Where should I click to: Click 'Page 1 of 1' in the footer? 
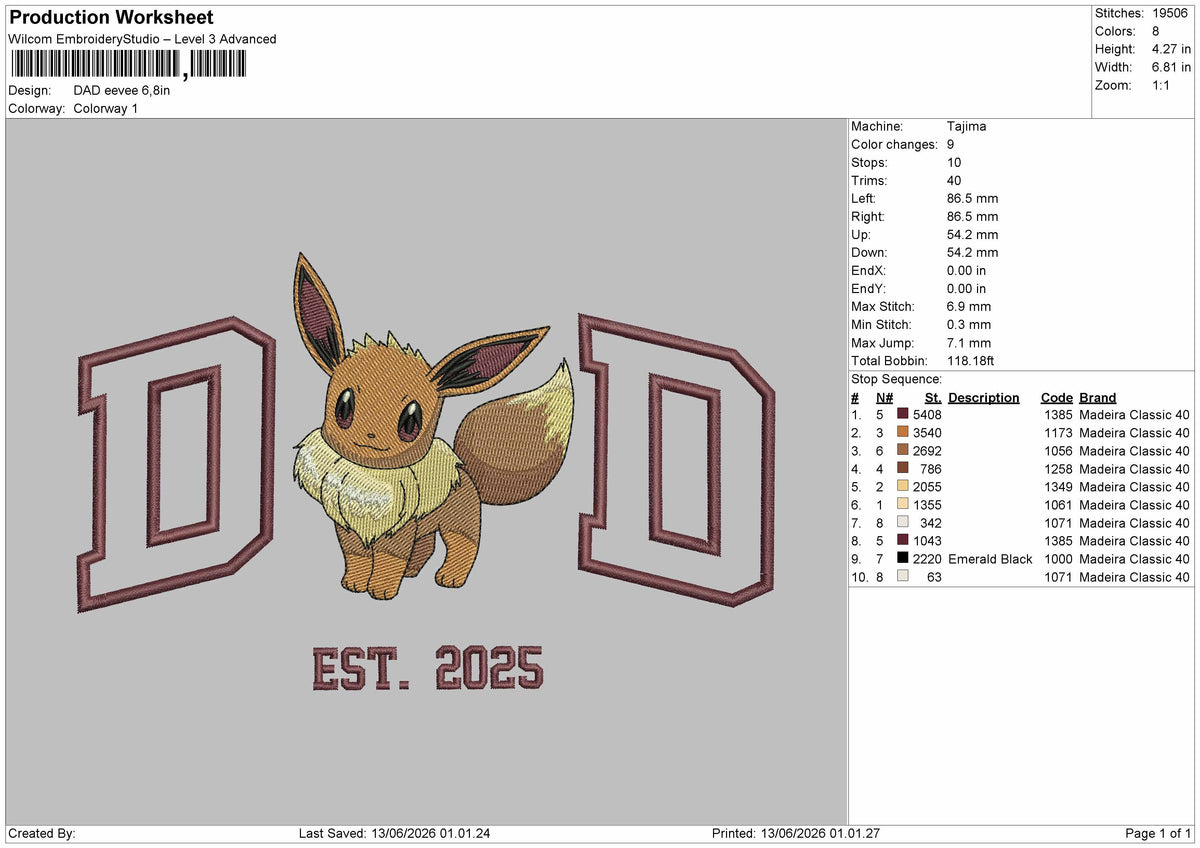click(1158, 834)
